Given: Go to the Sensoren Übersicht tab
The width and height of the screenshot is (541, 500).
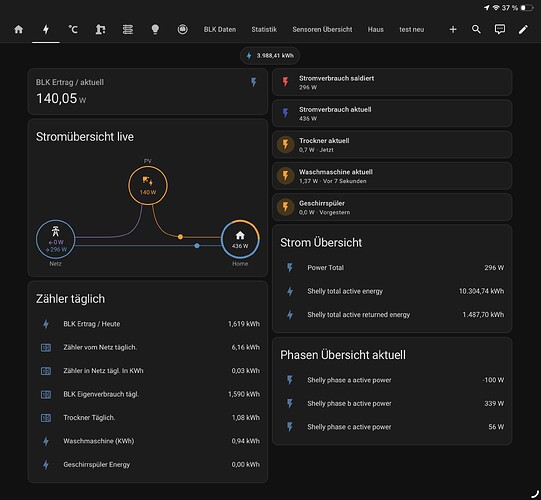Looking at the screenshot, I should coord(322,30).
